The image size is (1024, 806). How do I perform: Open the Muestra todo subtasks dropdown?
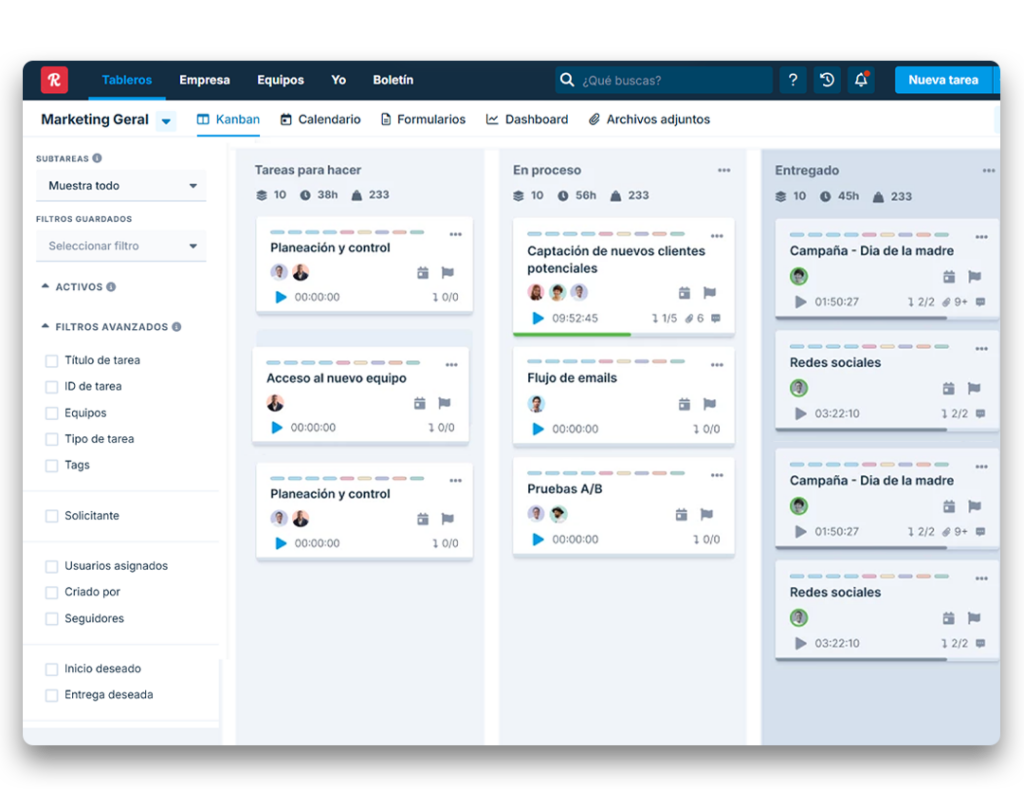point(121,186)
